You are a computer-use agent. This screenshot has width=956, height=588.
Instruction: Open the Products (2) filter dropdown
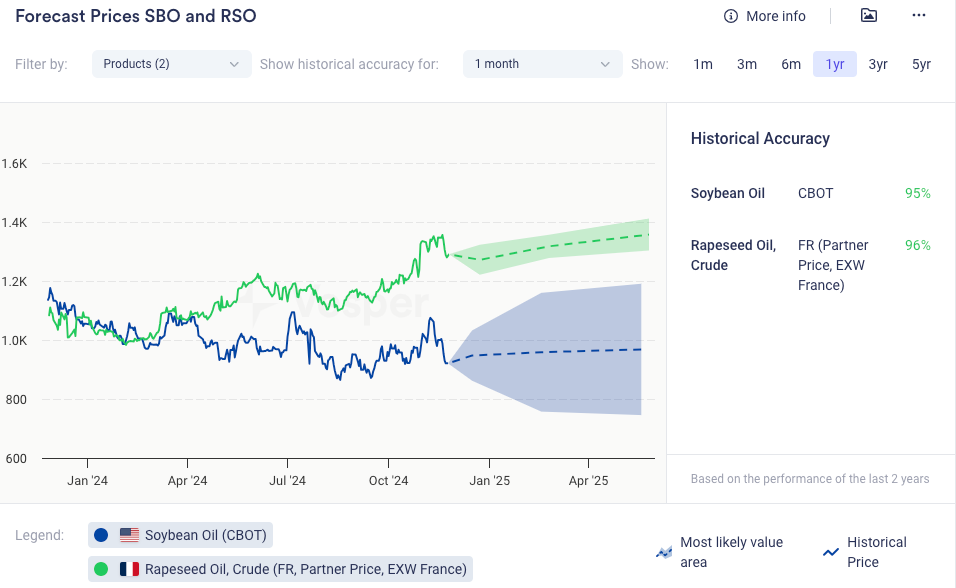171,64
